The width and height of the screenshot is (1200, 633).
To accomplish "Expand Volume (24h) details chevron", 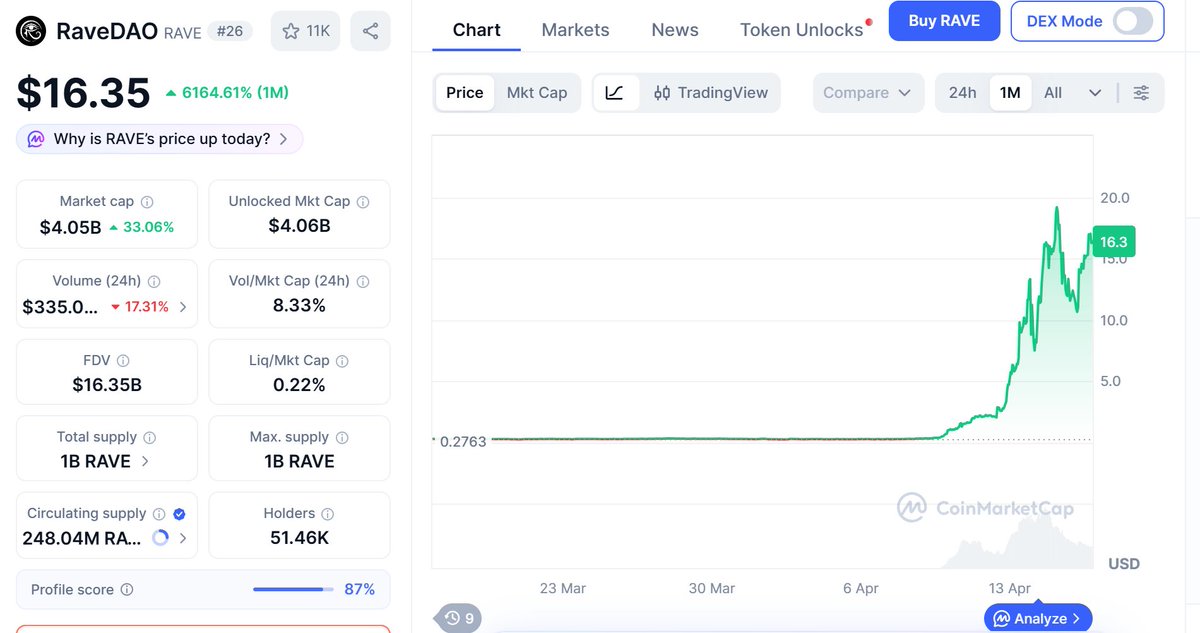I will pos(182,307).
